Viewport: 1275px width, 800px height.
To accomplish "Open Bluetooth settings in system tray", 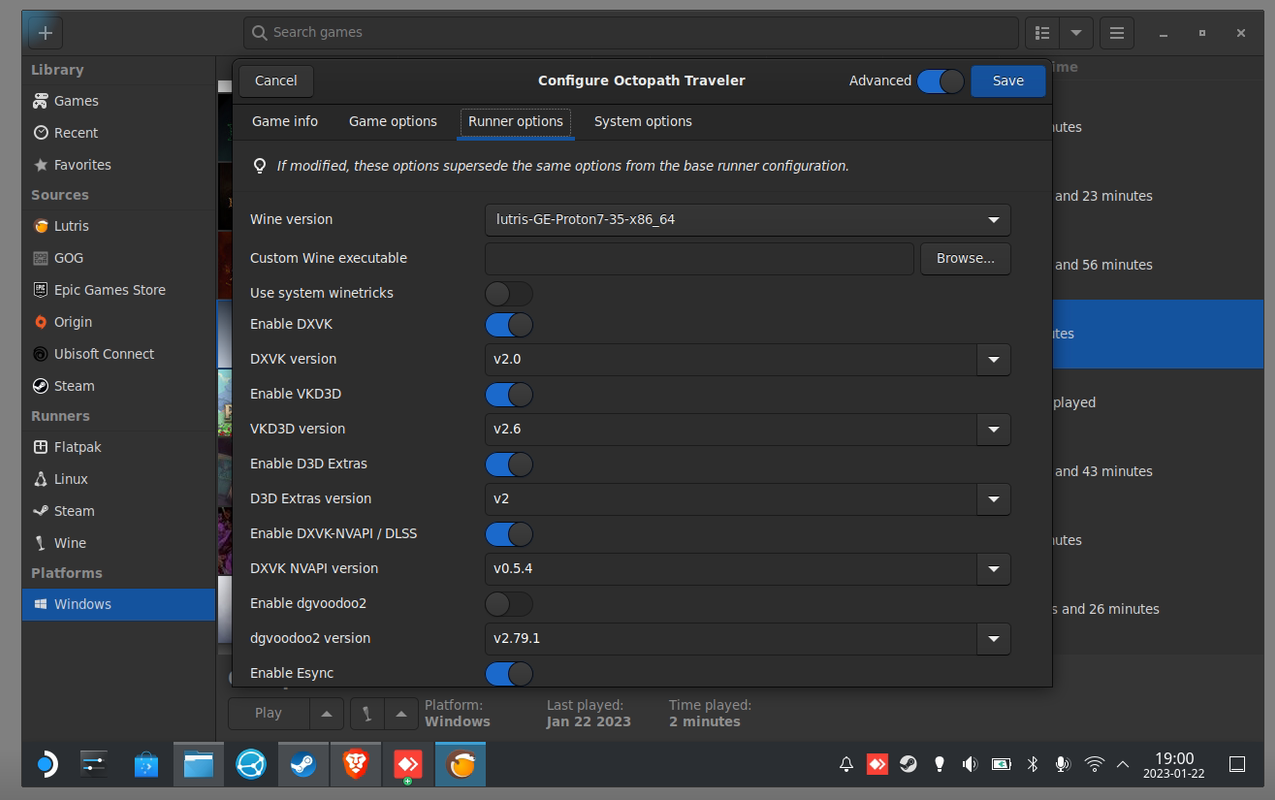I will 1033,765.
